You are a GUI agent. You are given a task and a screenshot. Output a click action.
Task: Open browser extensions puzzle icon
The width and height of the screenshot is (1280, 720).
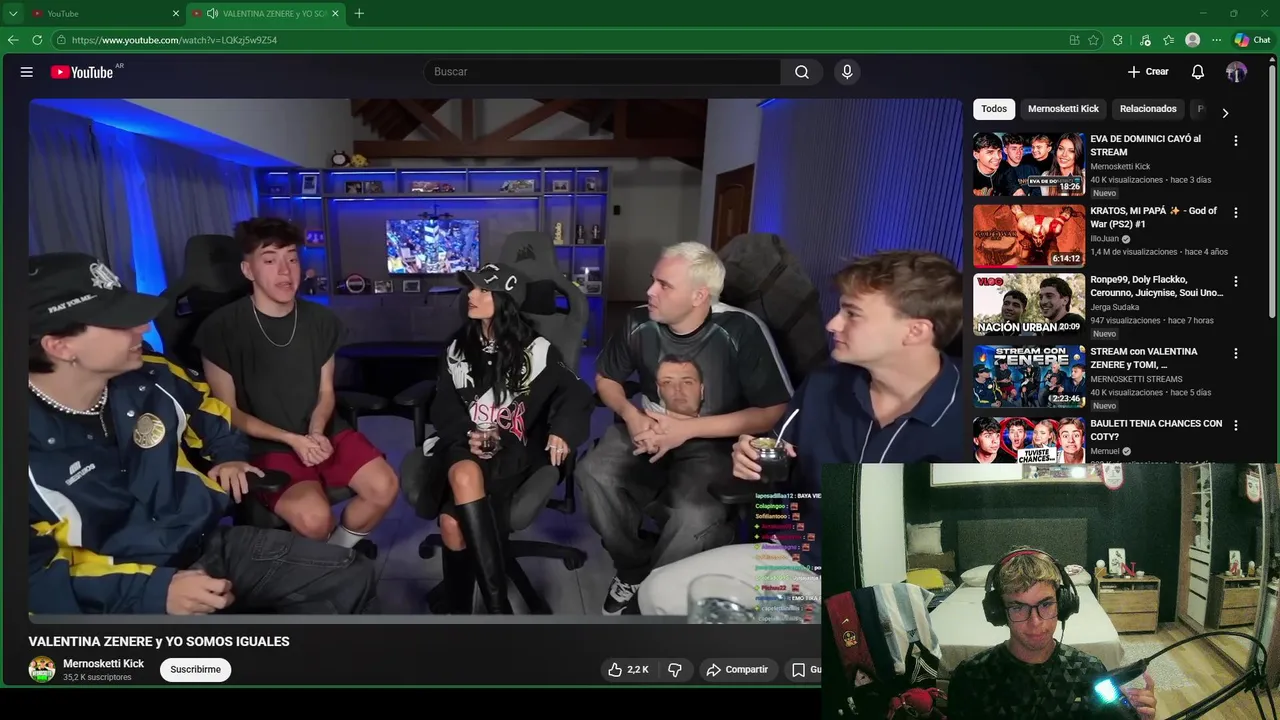[x=1118, y=40]
